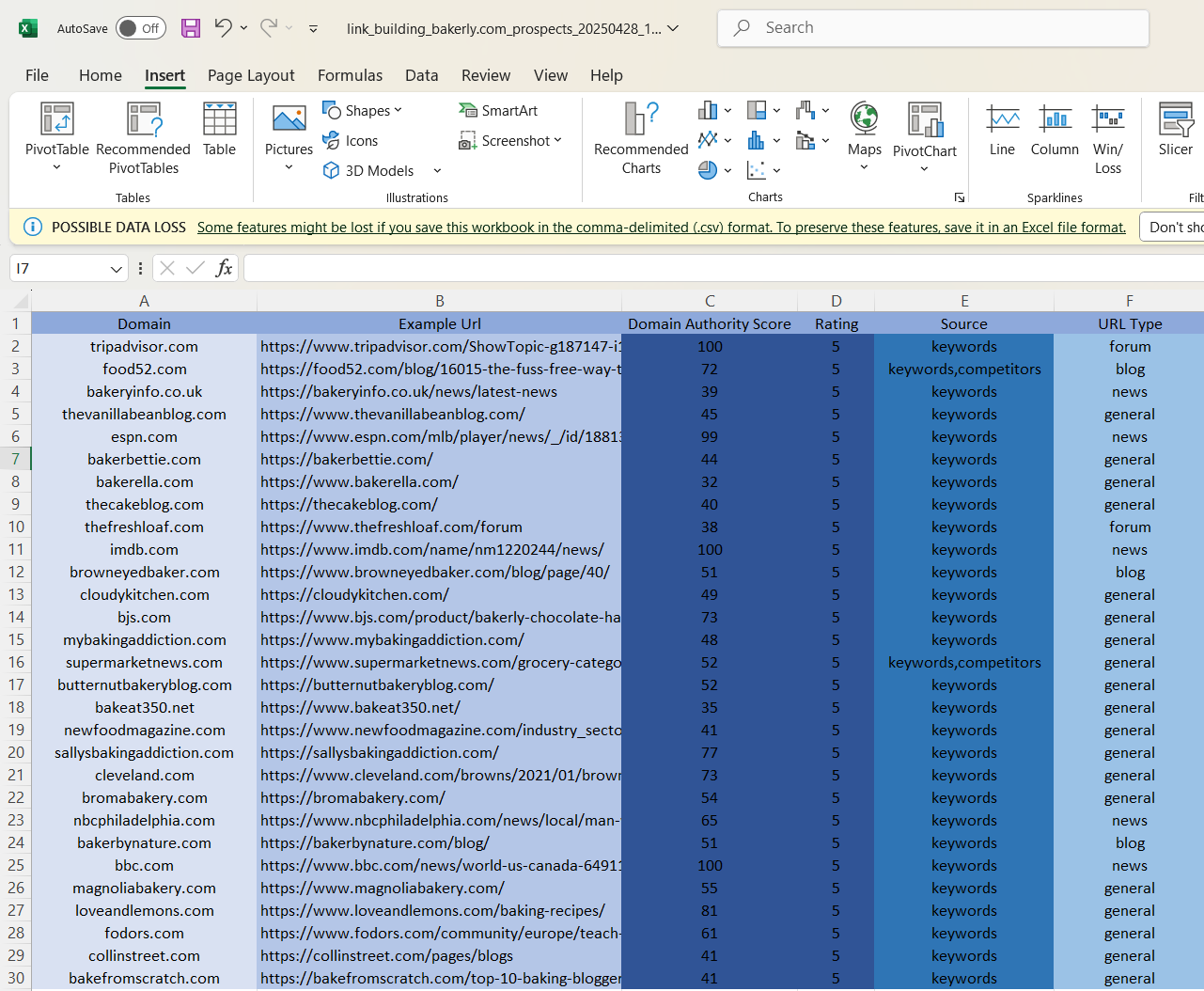Insert a SmartArt graphic

coord(498,110)
